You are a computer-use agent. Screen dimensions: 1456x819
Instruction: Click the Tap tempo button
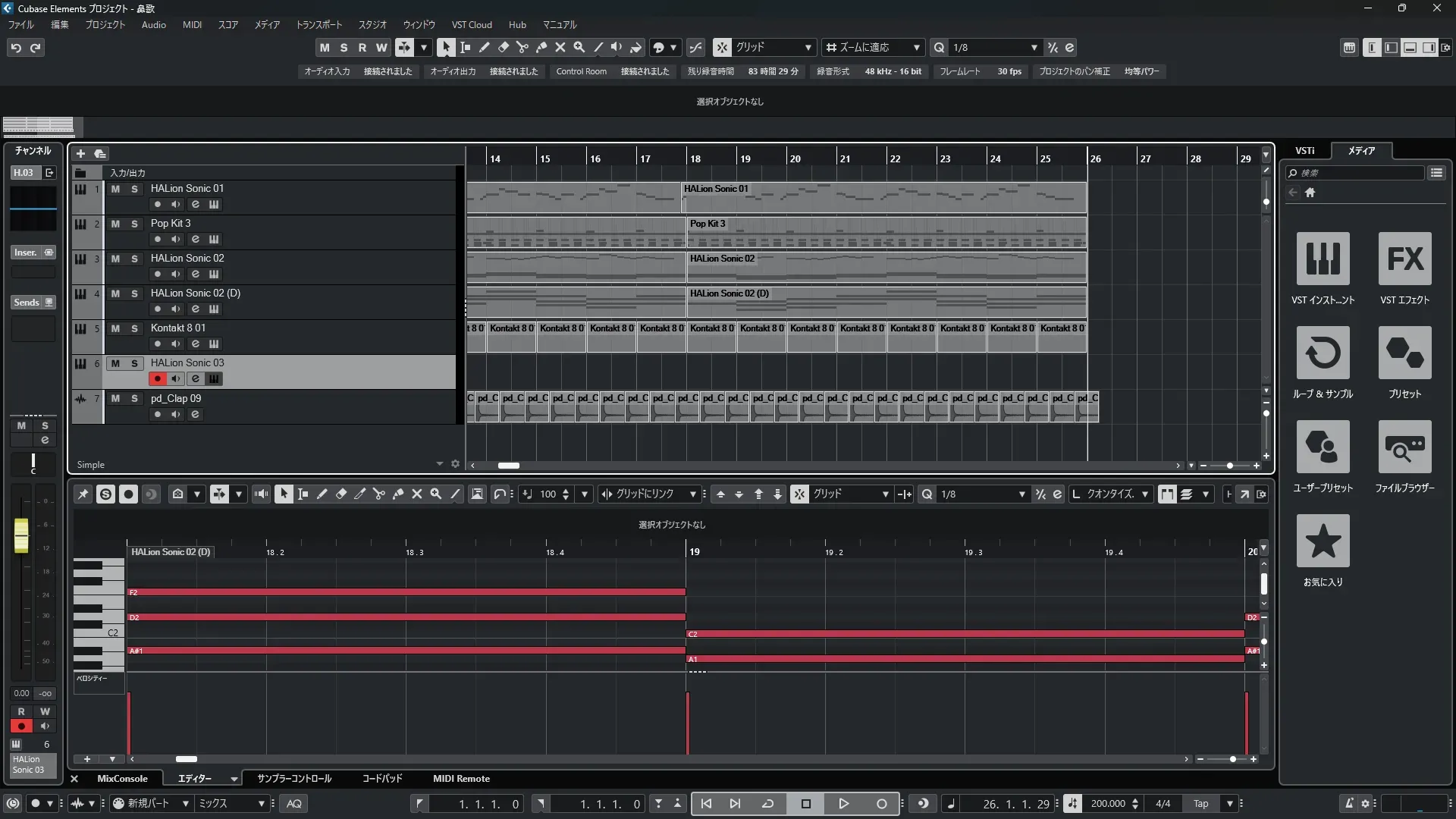1200,803
